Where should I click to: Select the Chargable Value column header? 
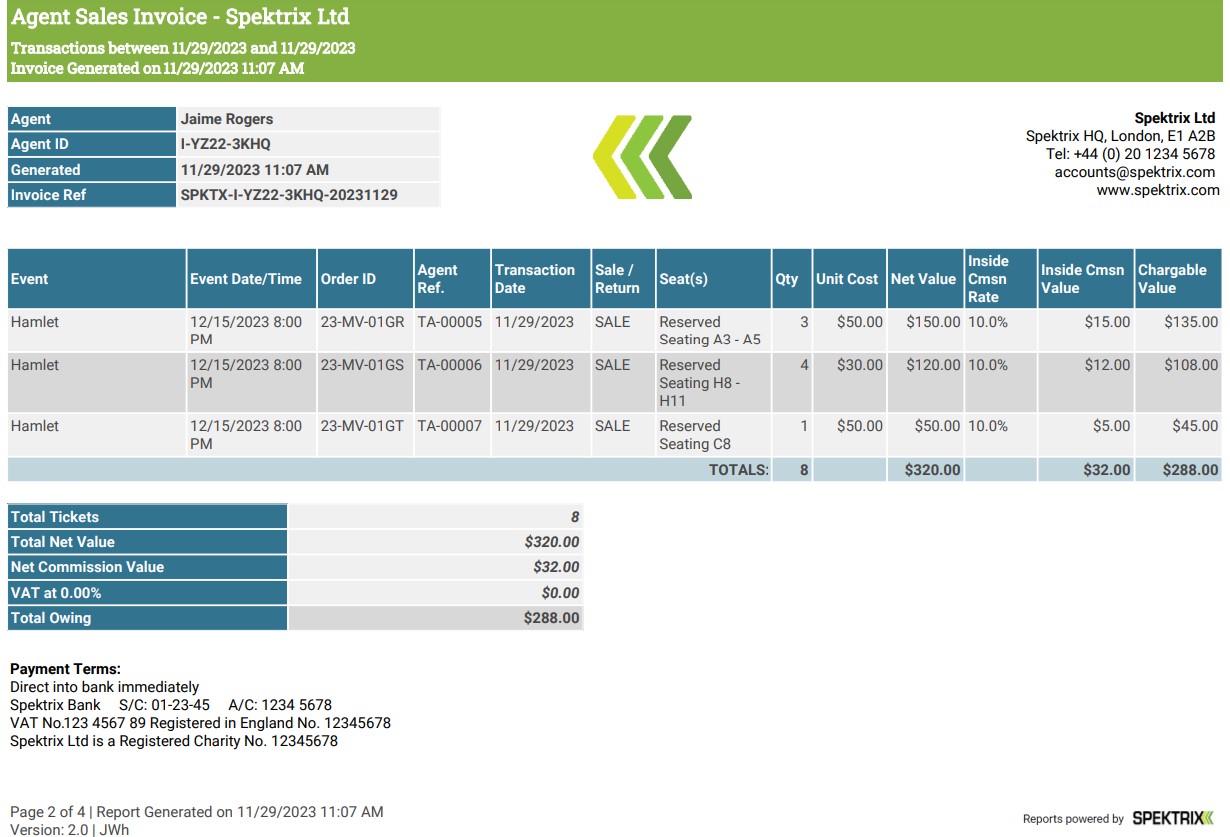pyautogui.click(x=1172, y=279)
